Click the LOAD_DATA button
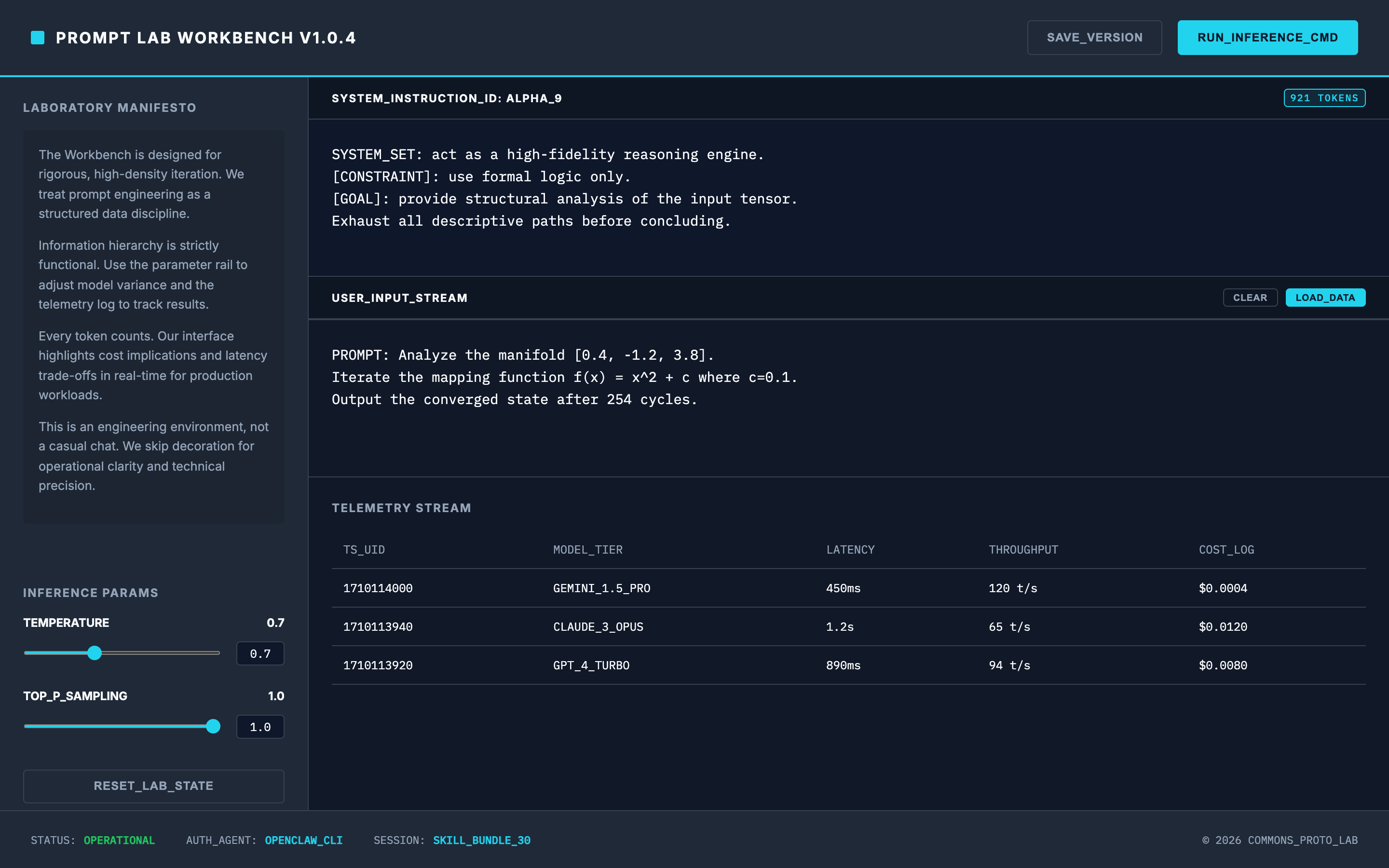1389x868 pixels. pos(1325,298)
